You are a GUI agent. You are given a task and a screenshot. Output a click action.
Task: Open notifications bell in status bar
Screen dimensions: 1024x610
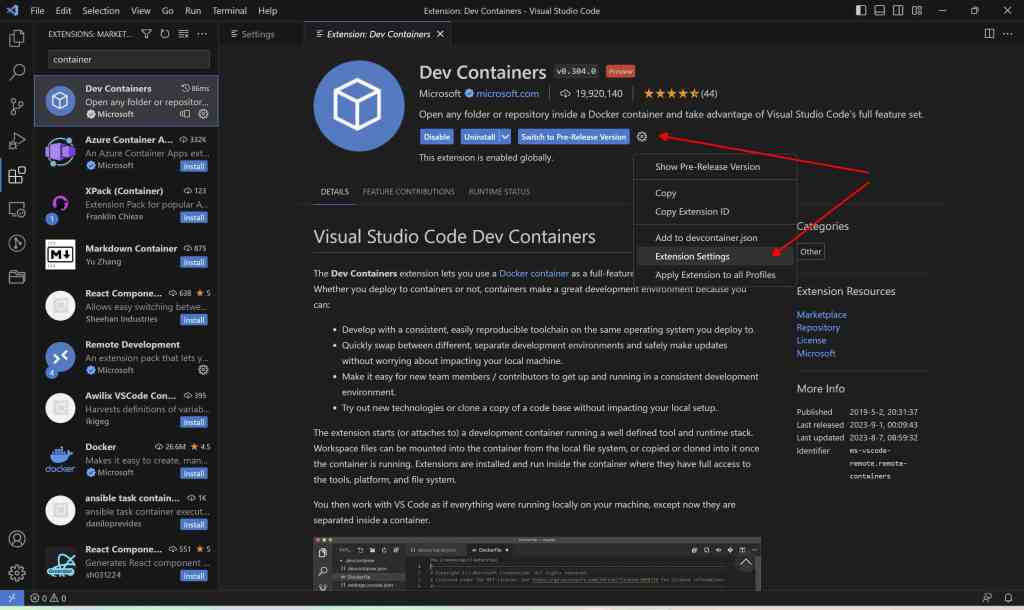click(1008, 598)
